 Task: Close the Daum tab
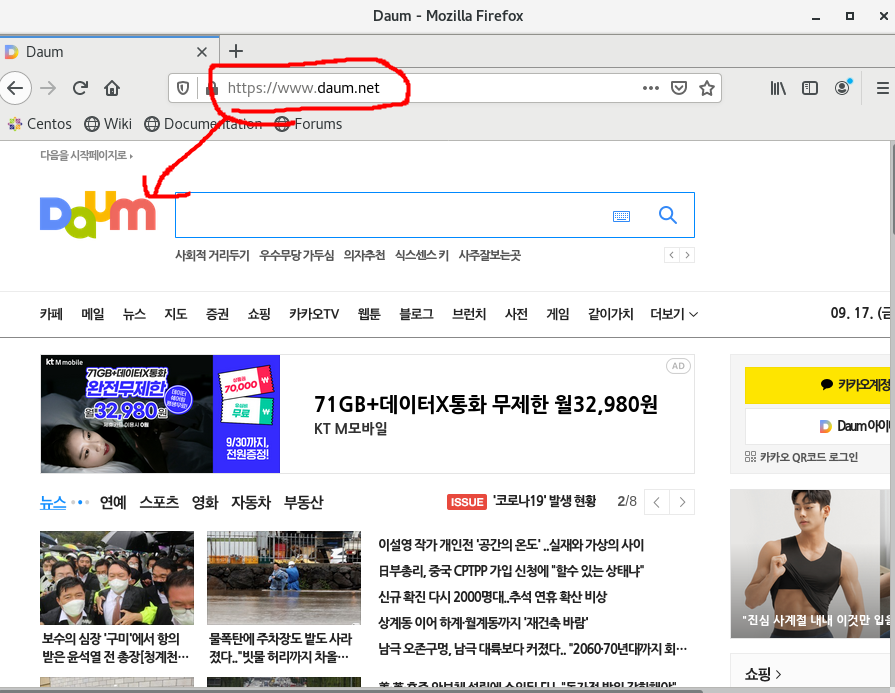tap(201, 52)
